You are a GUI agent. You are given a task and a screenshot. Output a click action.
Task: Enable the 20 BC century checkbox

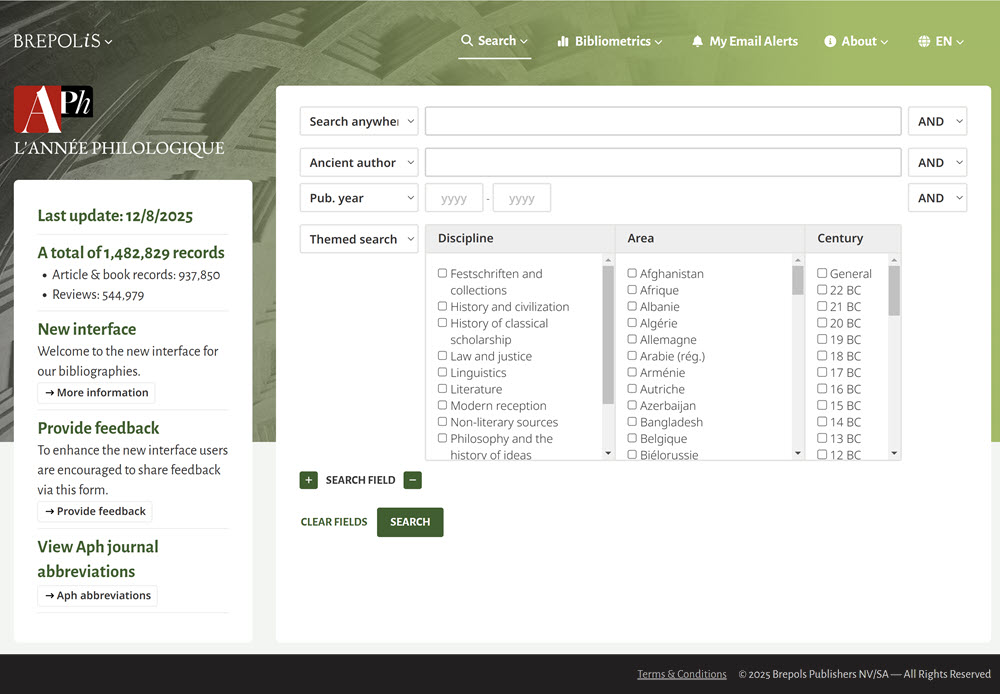[822, 323]
